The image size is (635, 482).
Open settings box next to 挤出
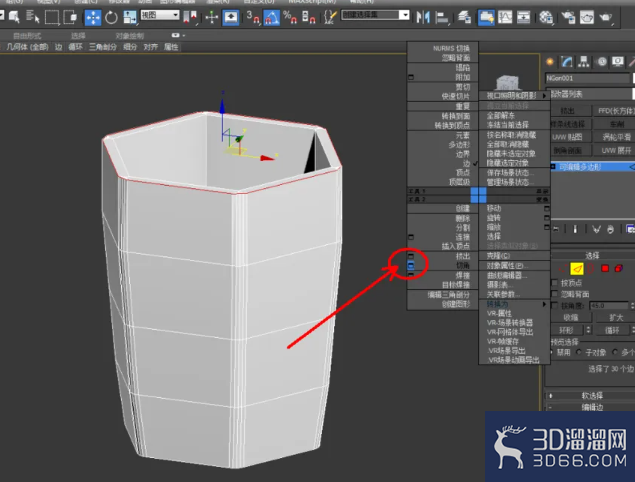tap(411, 256)
